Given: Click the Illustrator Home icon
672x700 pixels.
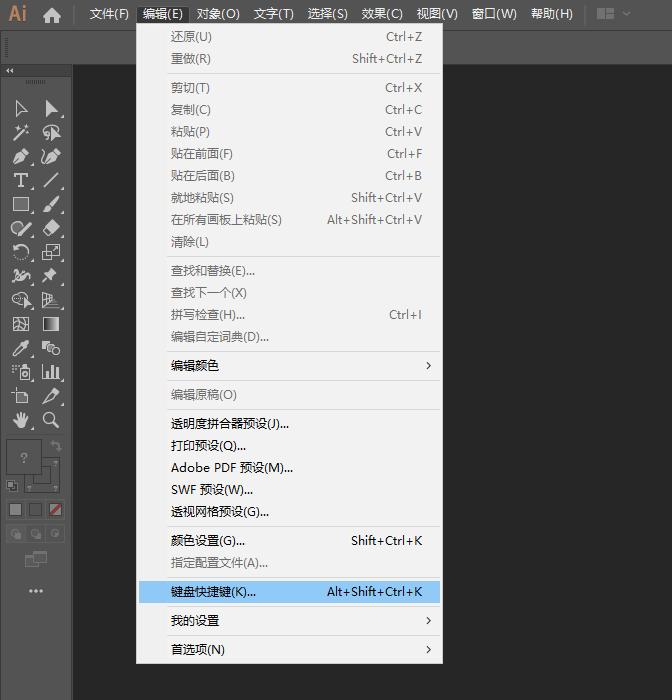Looking at the screenshot, I should [52, 15].
